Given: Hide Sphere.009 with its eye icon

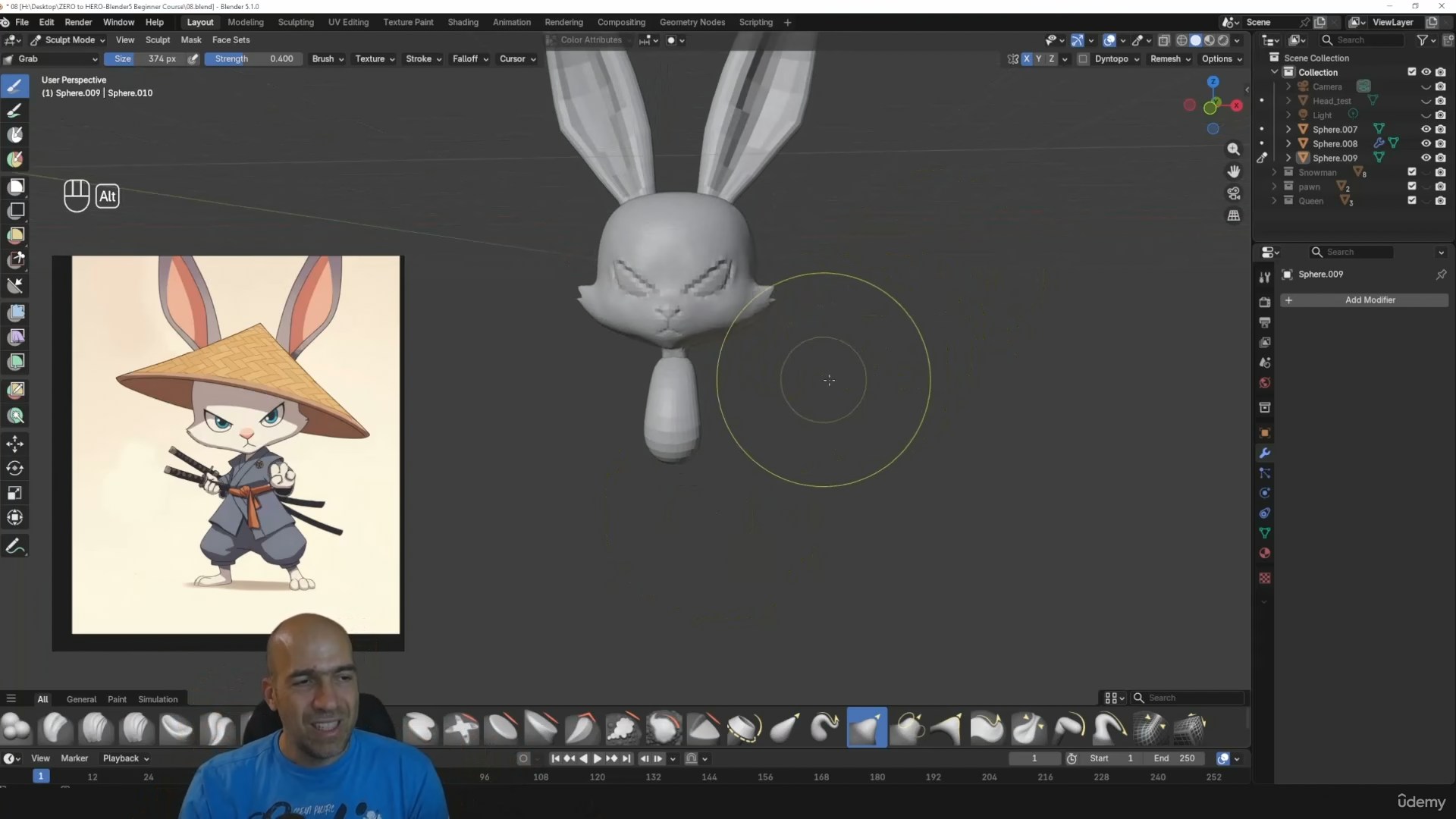Looking at the screenshot, I should [1426, 158].
